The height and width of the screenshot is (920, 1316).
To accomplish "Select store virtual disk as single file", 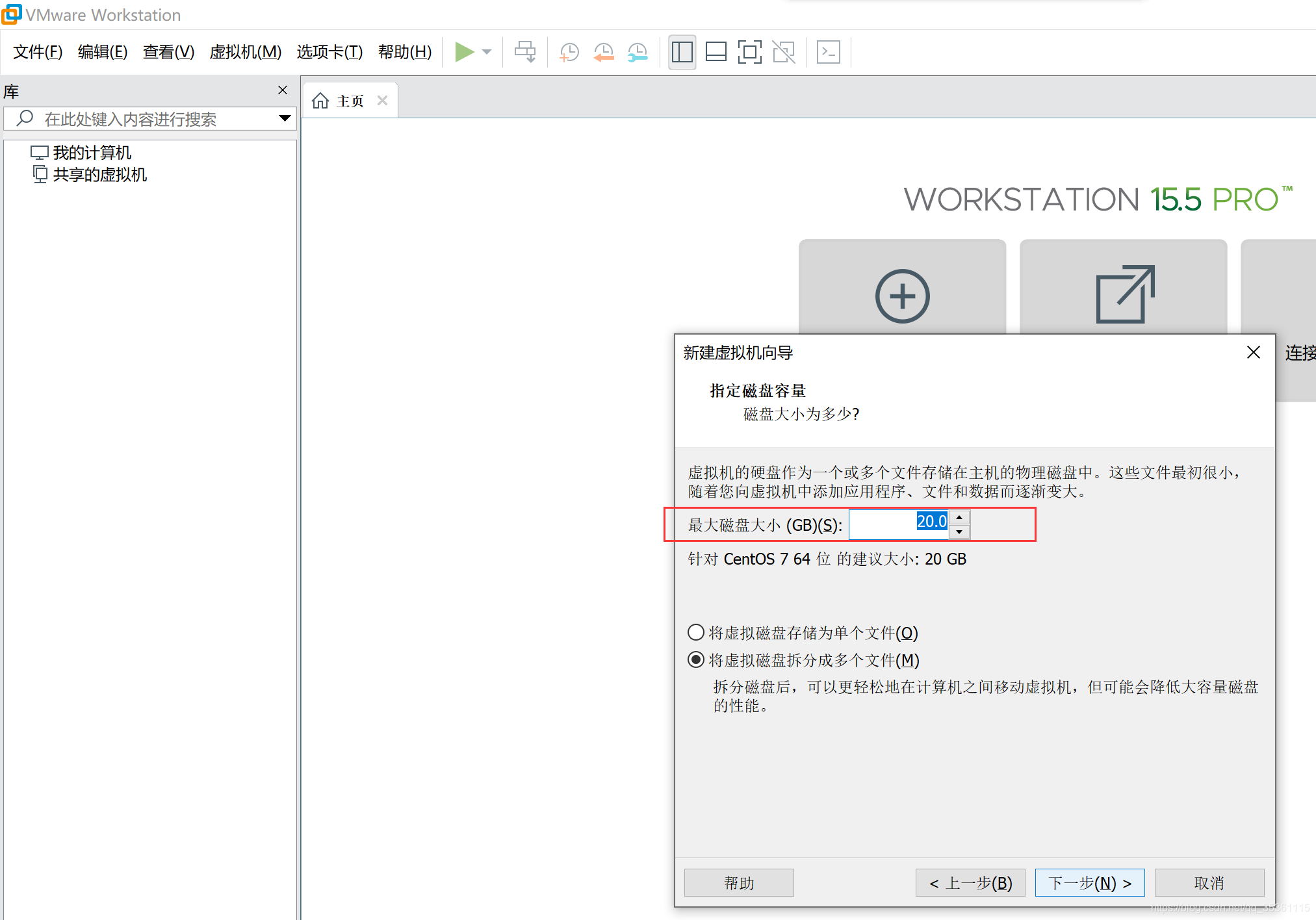I will click(696, 632).
